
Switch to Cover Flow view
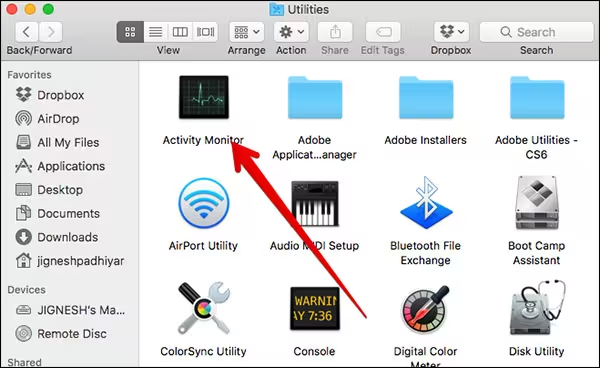click(x=205, y=32)
